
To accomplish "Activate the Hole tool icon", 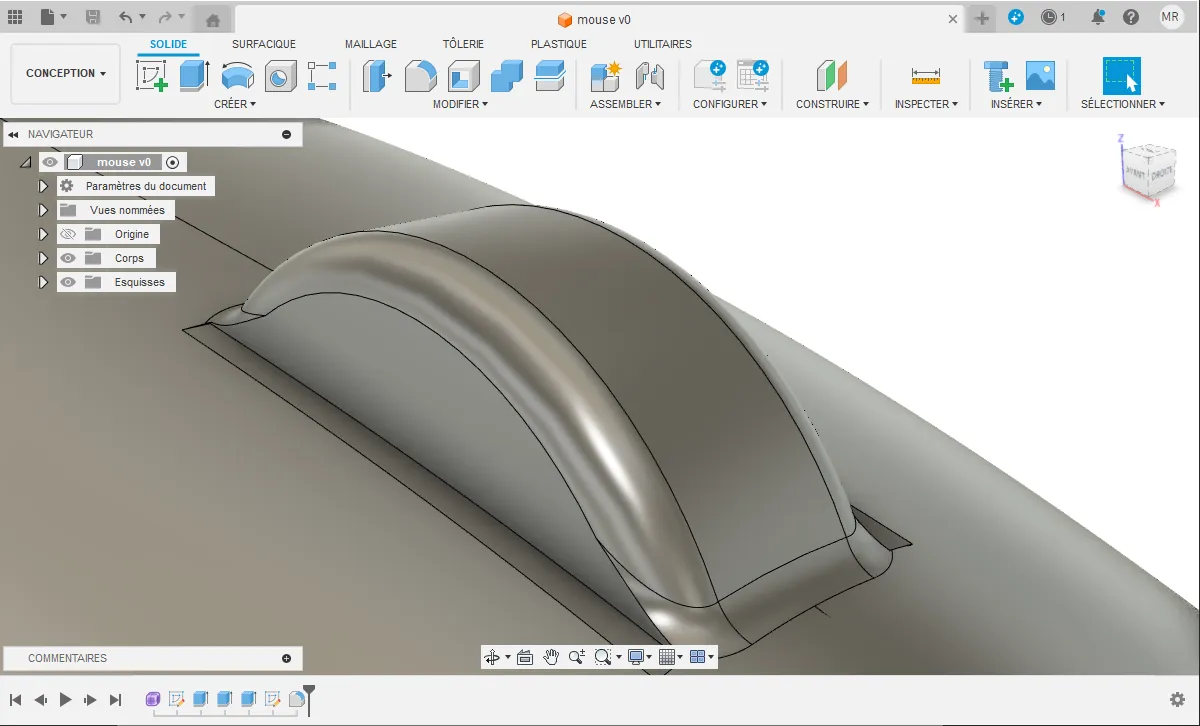I will pos(281,76).
